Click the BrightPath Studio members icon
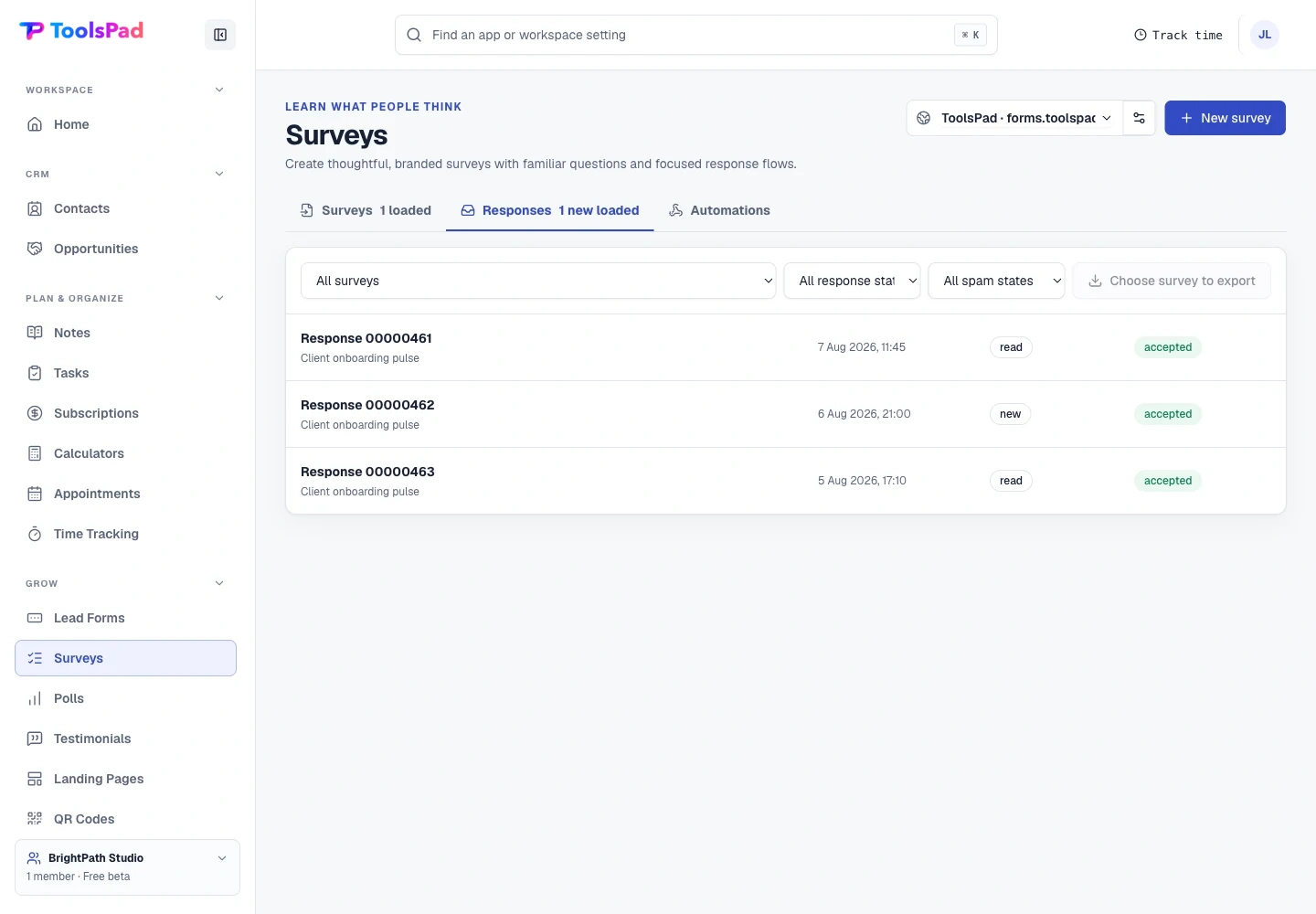The width and height of the screenshot is (1316, 914). (34, 858)
